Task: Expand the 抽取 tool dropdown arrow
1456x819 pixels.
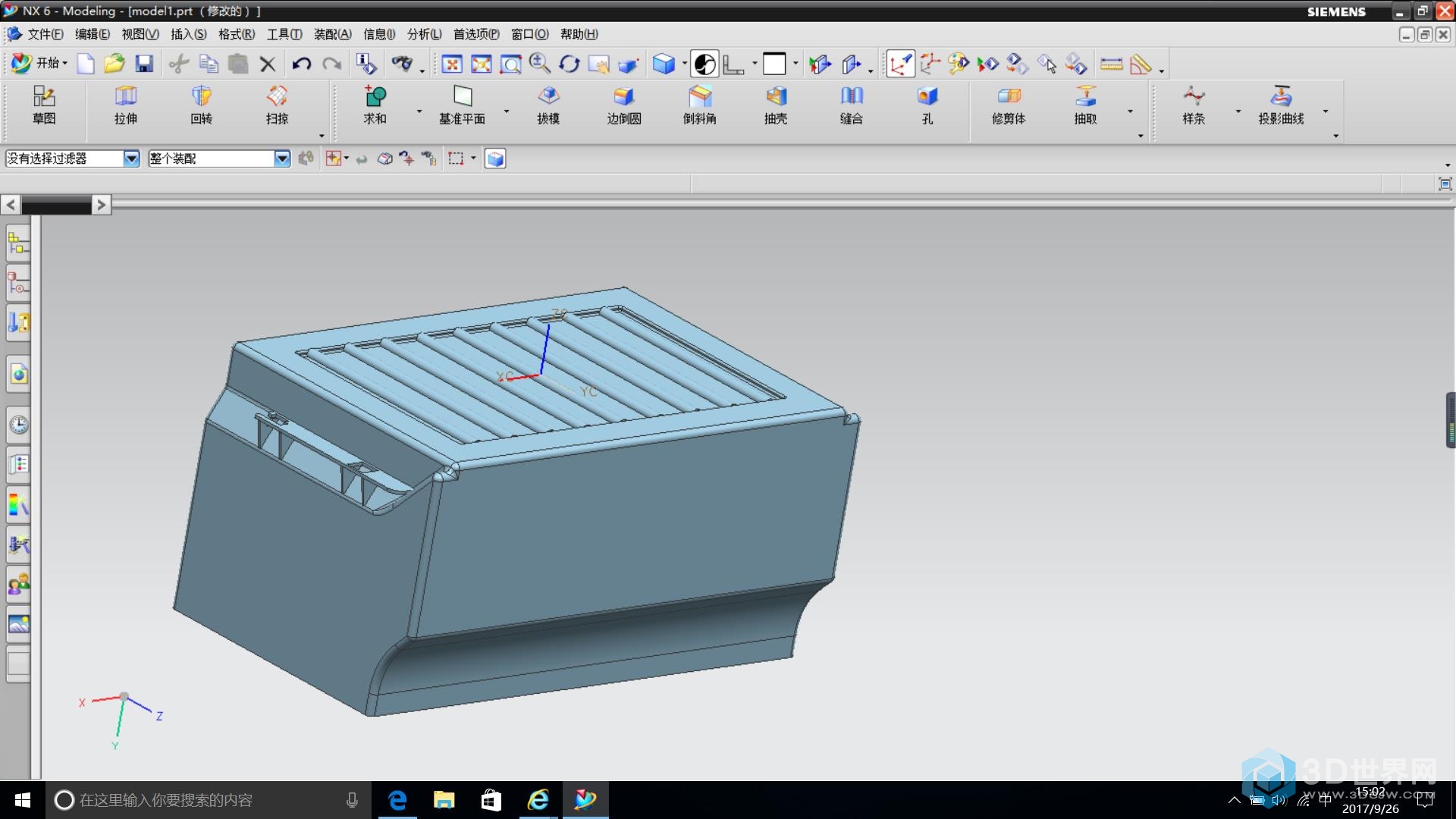Action: point(1130,111)
